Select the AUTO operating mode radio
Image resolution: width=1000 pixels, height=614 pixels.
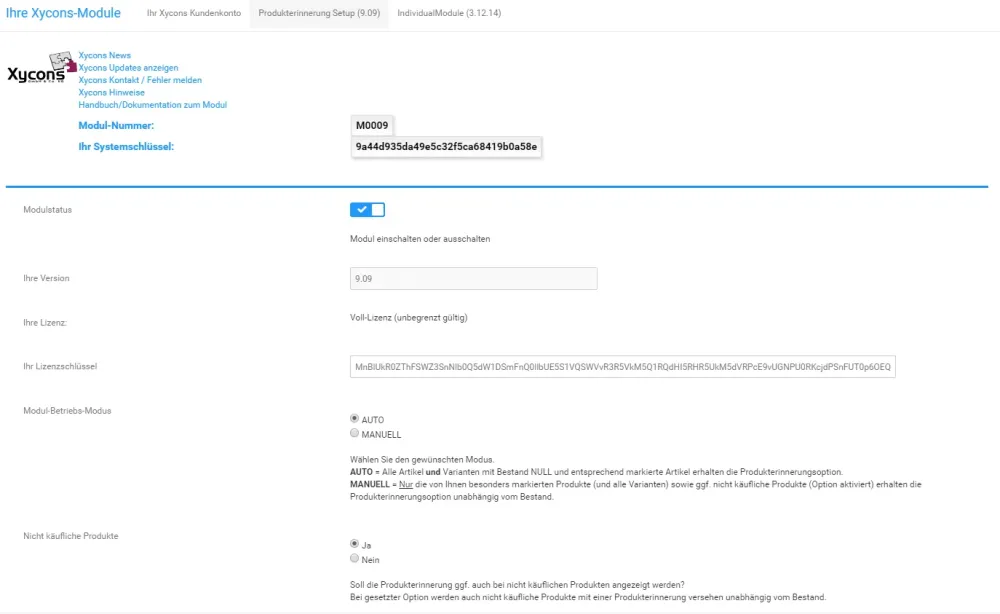point(355,418)
